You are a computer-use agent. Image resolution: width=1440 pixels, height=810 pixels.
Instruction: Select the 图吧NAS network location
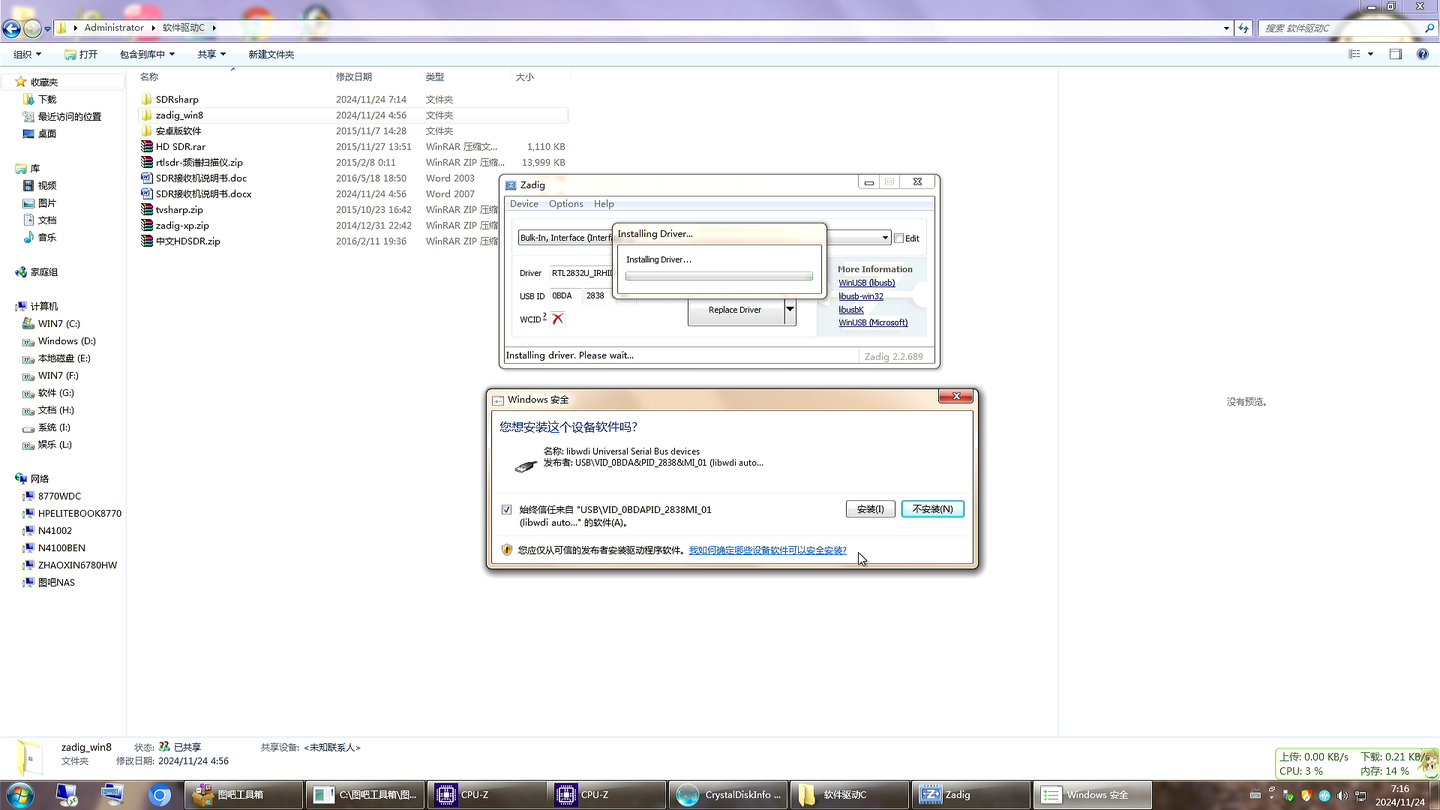tap(56, 582)
